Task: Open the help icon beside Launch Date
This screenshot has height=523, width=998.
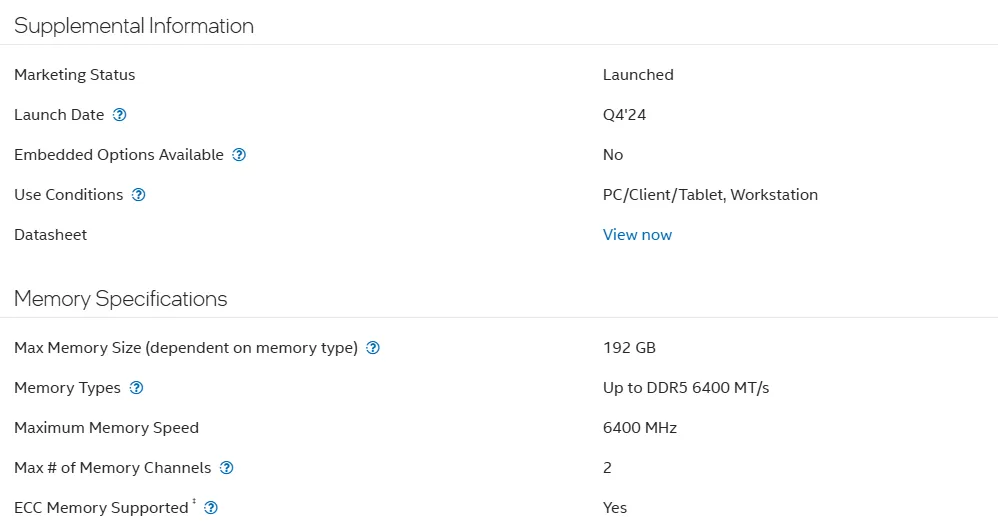Action: pos(120,115)
